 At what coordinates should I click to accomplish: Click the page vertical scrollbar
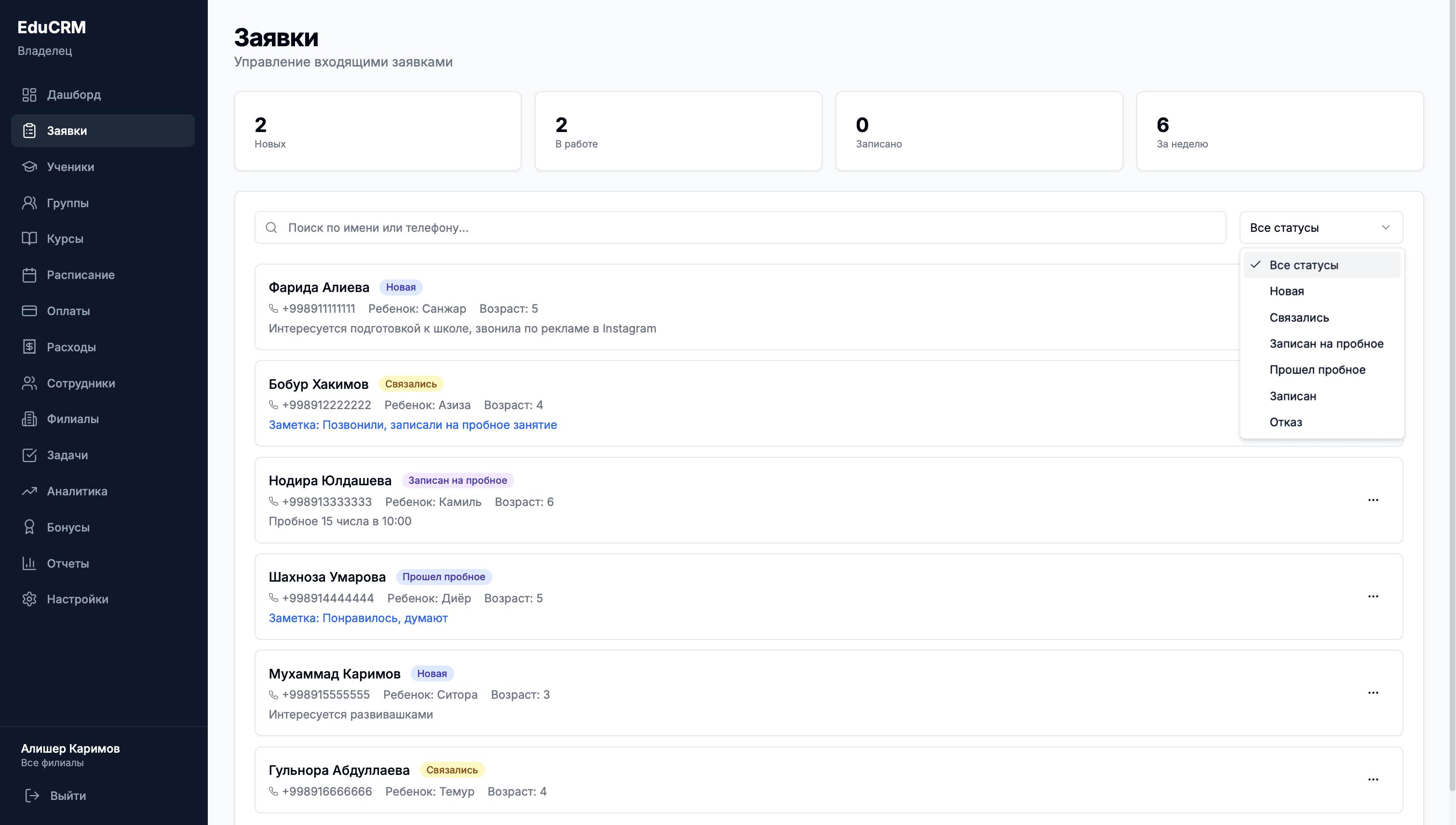[x=1452, y=397]
